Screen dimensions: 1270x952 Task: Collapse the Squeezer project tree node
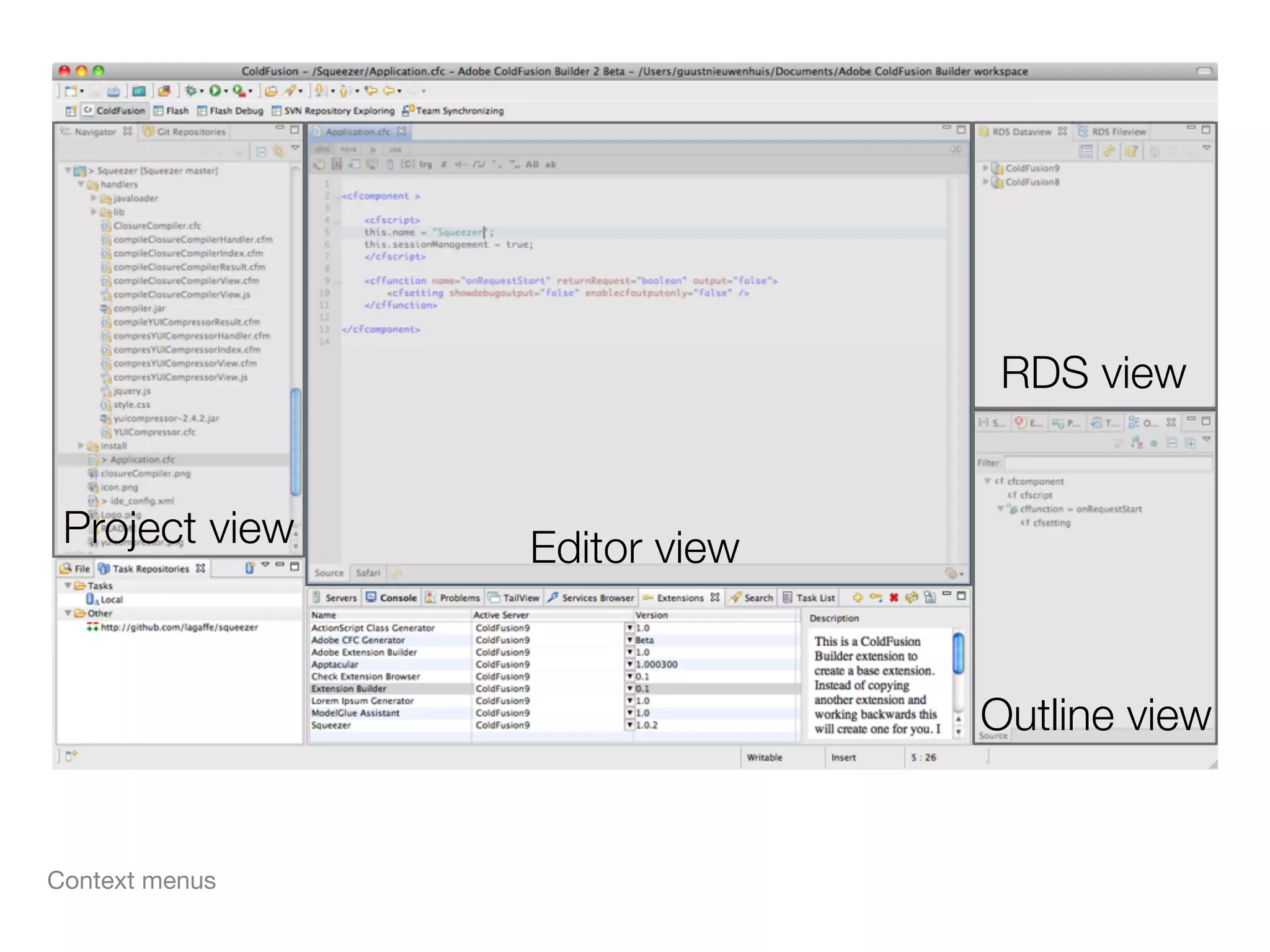(68, 170)
